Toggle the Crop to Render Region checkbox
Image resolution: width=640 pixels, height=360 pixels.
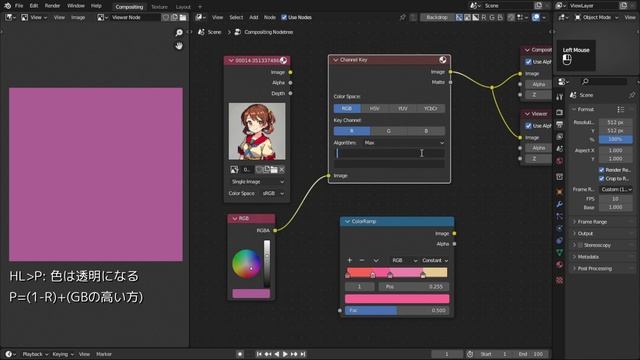coord(602,178)
